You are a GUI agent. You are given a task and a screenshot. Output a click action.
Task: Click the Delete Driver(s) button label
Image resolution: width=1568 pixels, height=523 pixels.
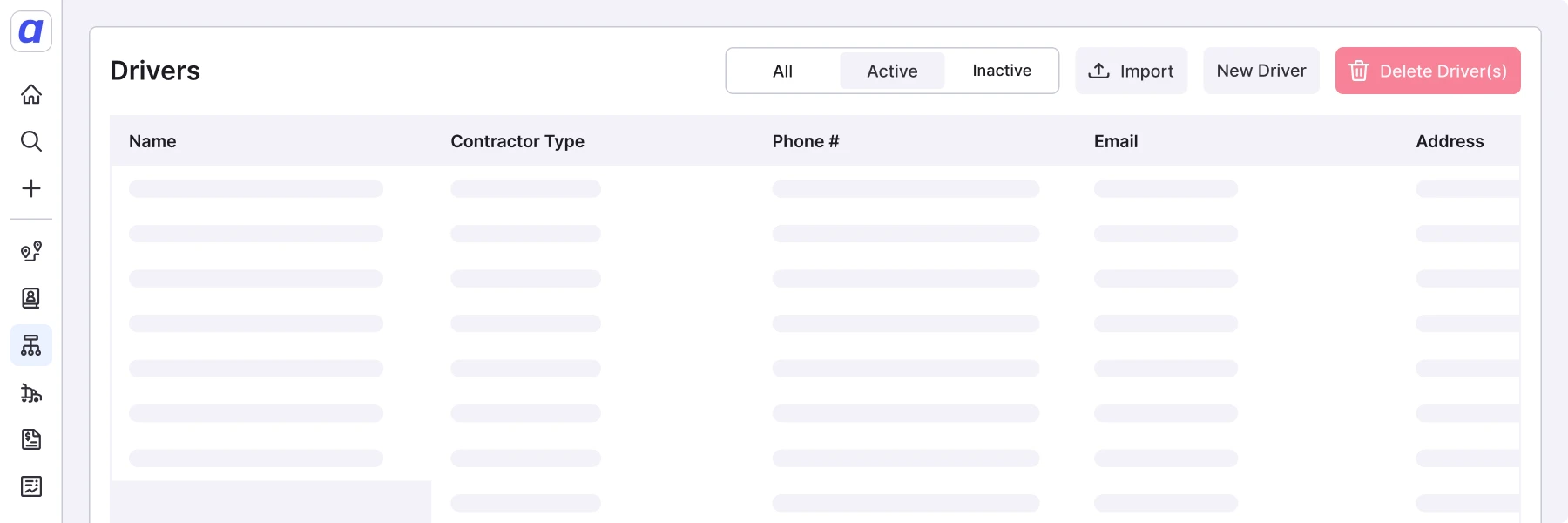(1443, 71)
